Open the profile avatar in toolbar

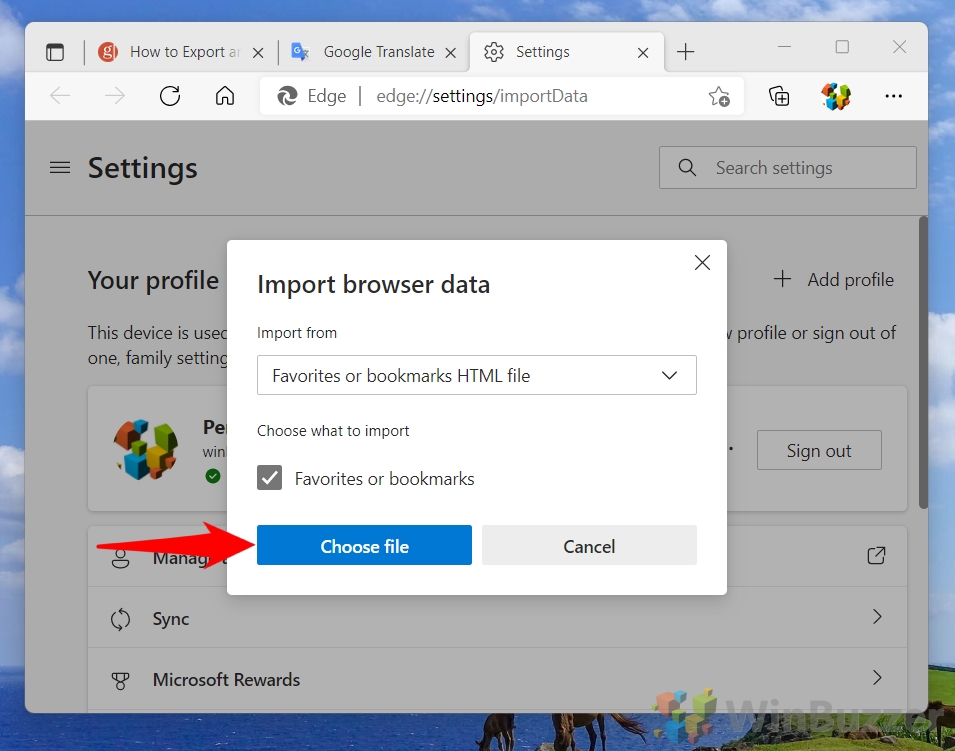(x=836, y=96)
